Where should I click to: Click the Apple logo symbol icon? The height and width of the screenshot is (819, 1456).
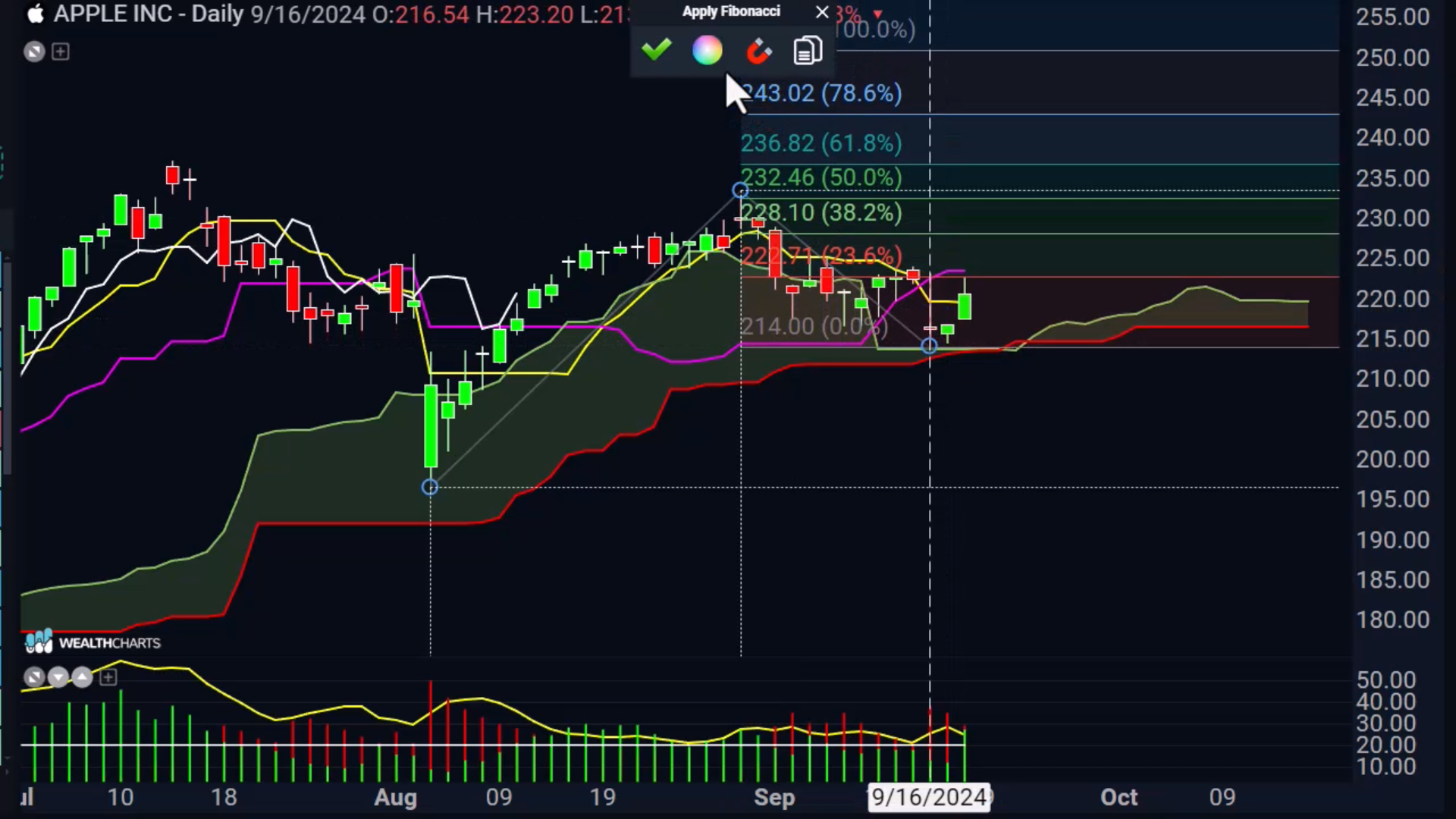36,14
